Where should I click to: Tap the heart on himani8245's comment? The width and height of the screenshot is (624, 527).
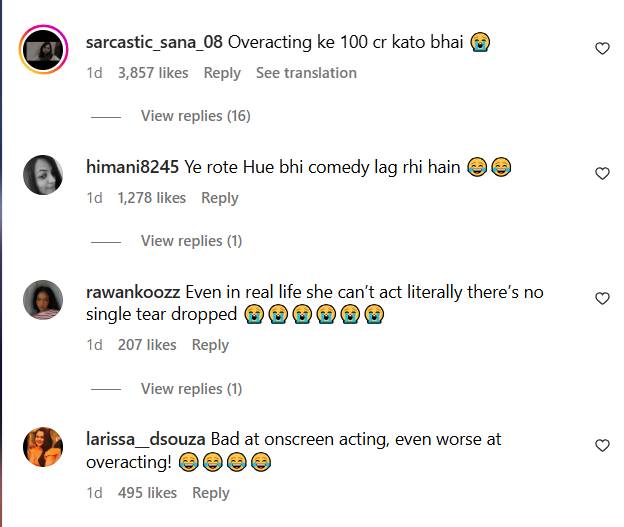coord(602,173)
